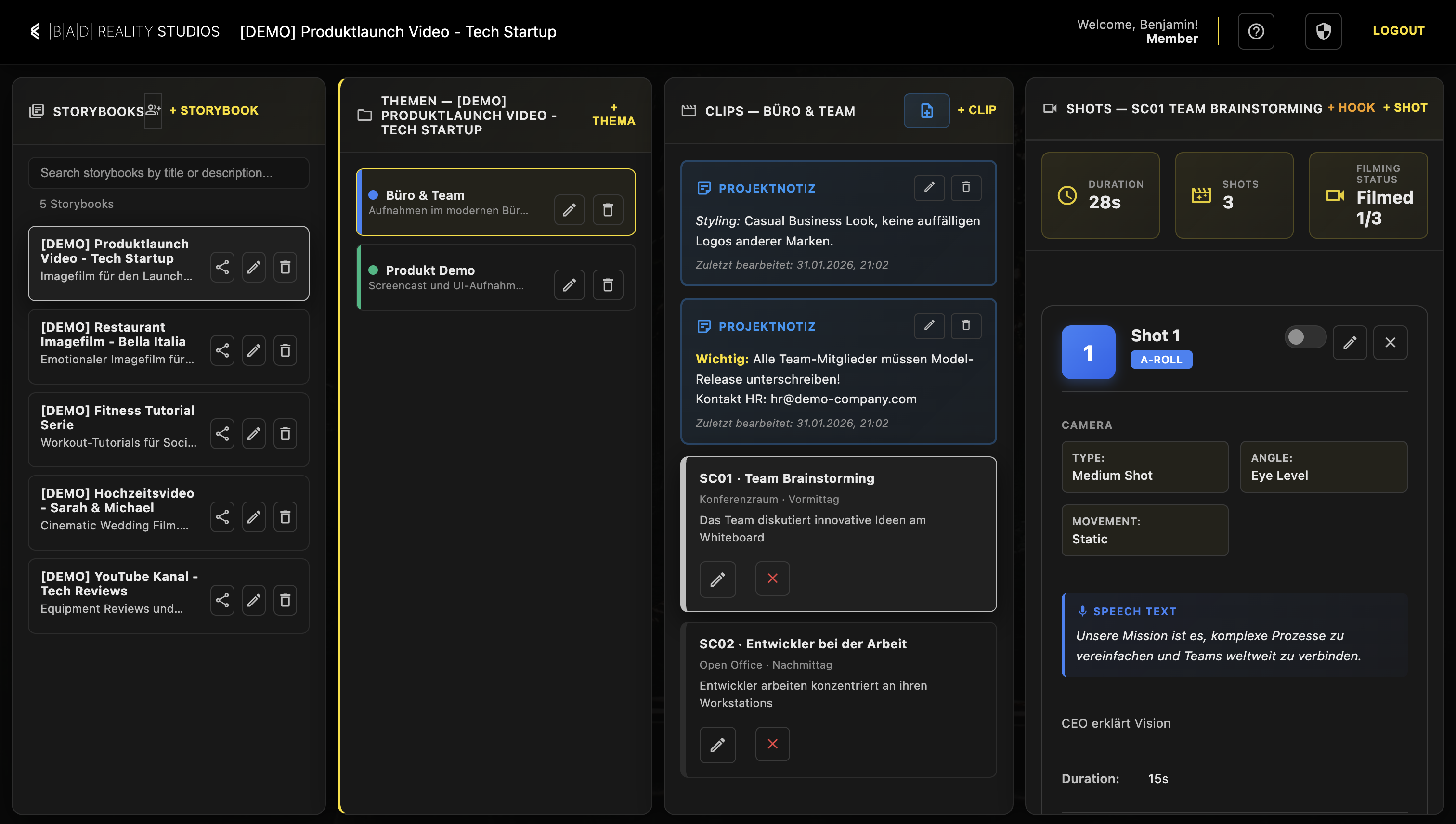
Task: Open the help question mark icon
Action: 1256,31
